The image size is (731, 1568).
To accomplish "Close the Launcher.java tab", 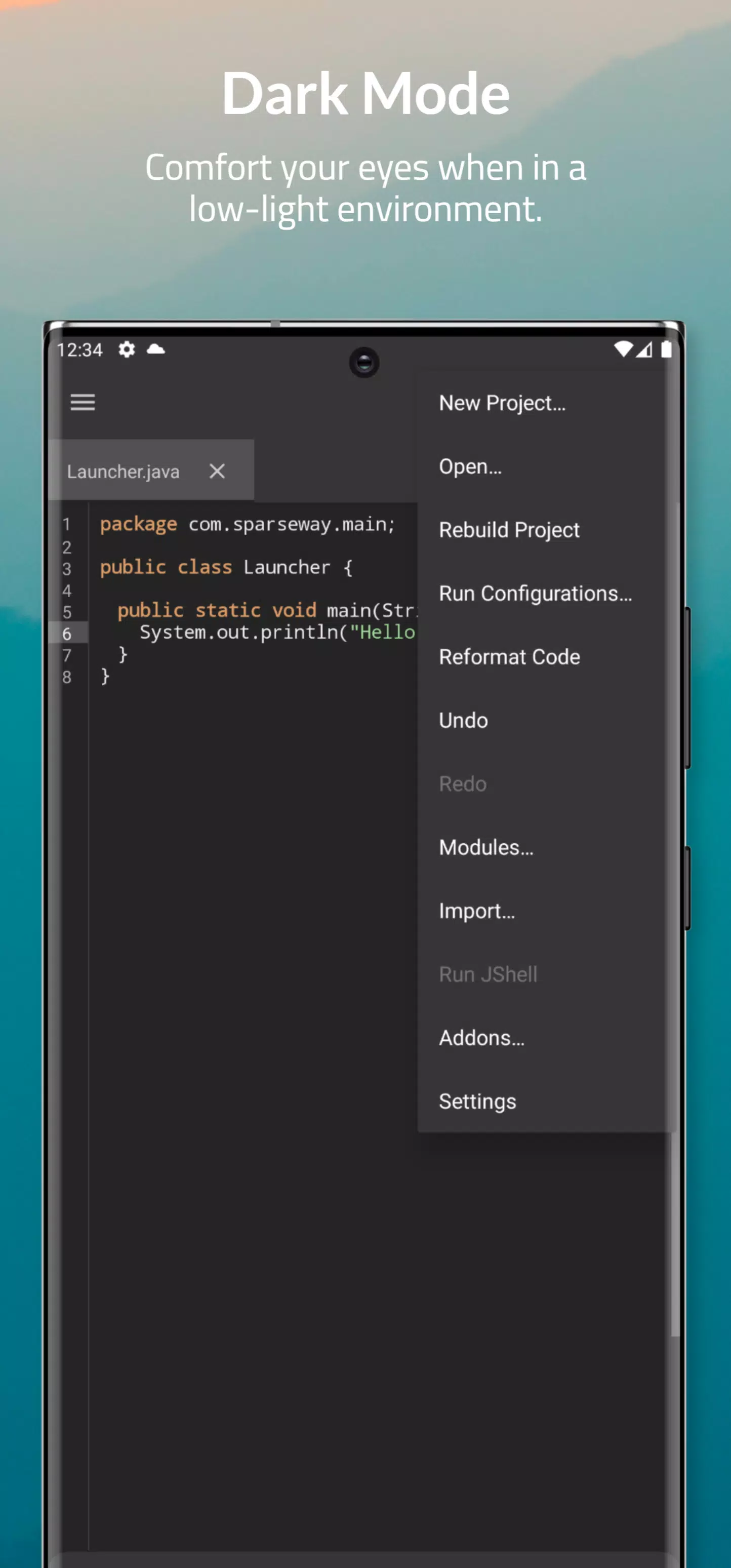I will point(217,471).
